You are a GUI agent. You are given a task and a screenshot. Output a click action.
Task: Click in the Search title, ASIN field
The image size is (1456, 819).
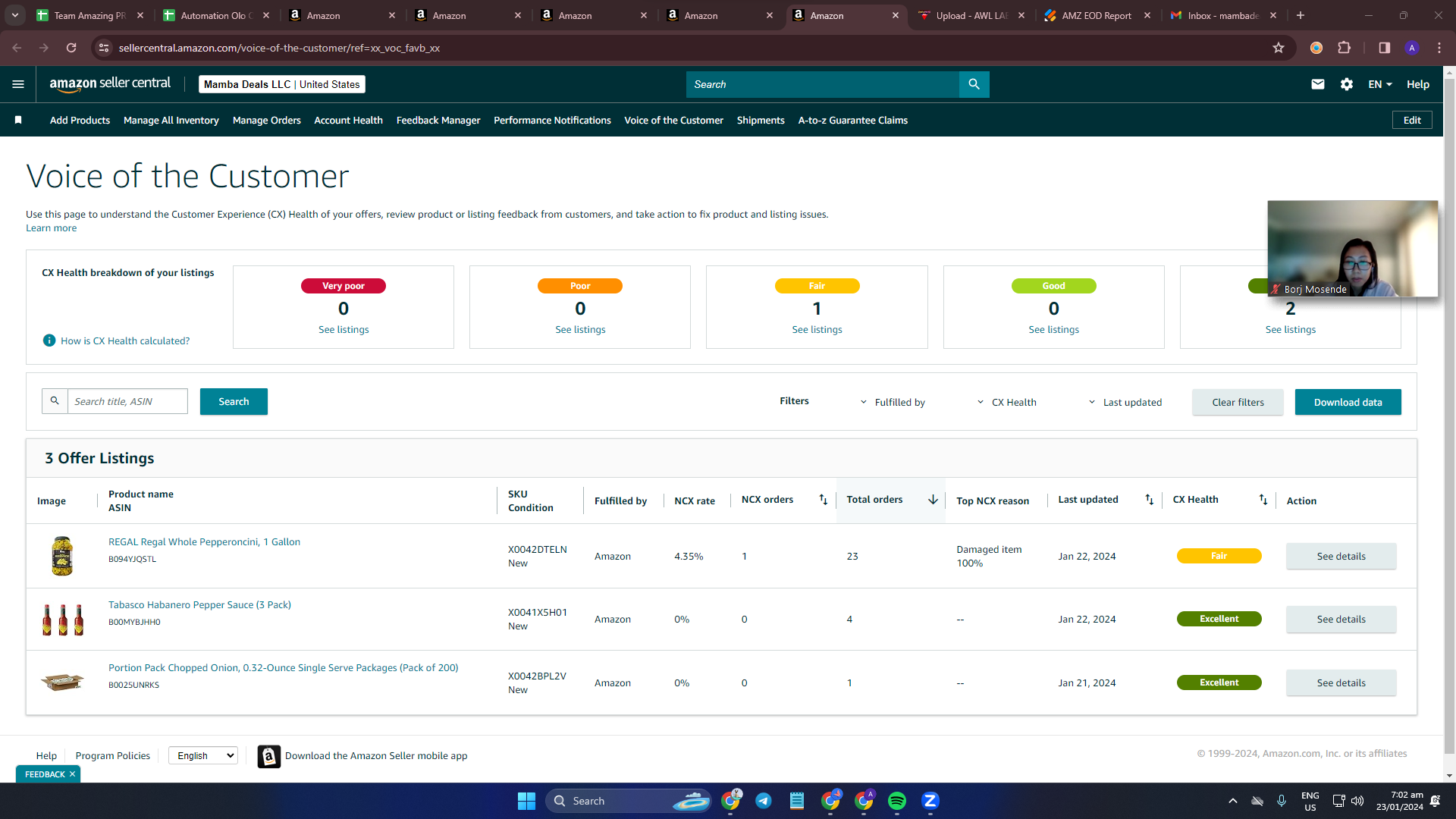pyautogui.click(x=127, y=401)
